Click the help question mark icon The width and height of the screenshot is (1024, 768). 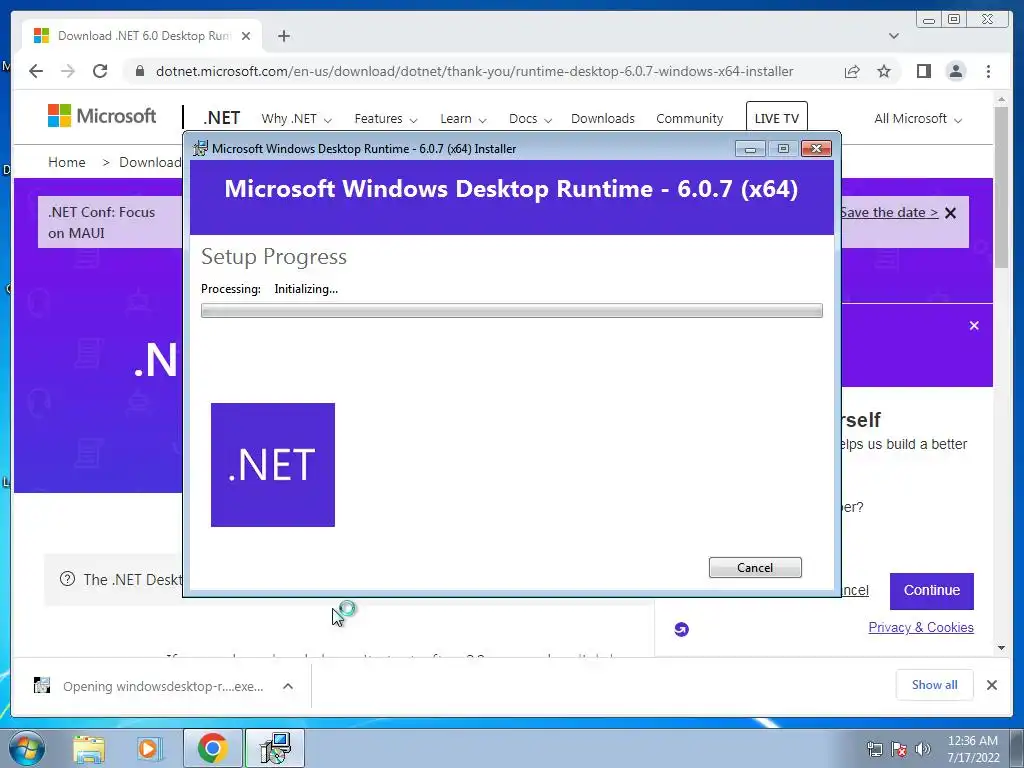click(x=67, y=579)
